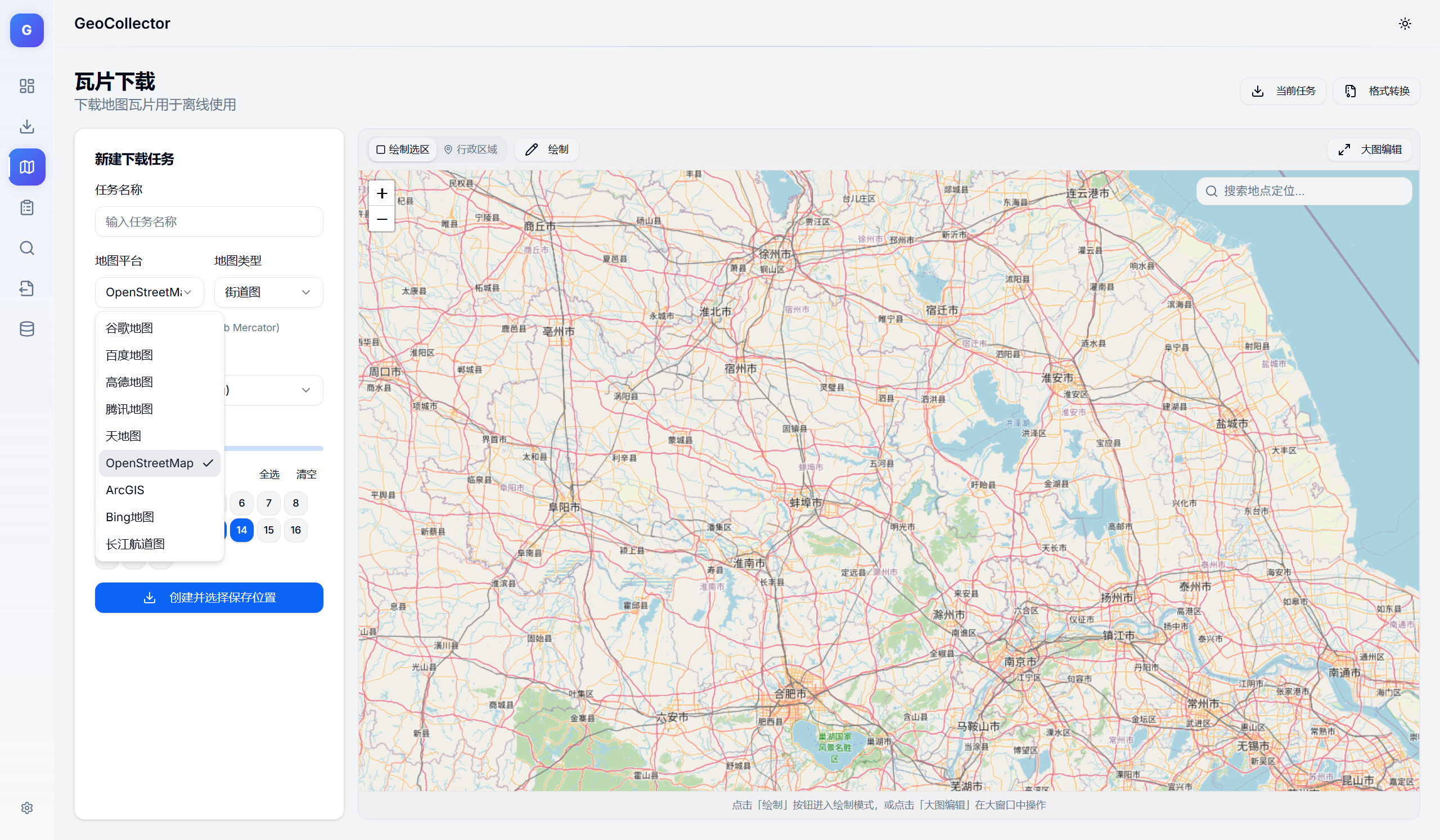This screenshot has width=1440, height=840.
Task: Toggle the theme with the sun icon
Action: (x=1405, y=24)
